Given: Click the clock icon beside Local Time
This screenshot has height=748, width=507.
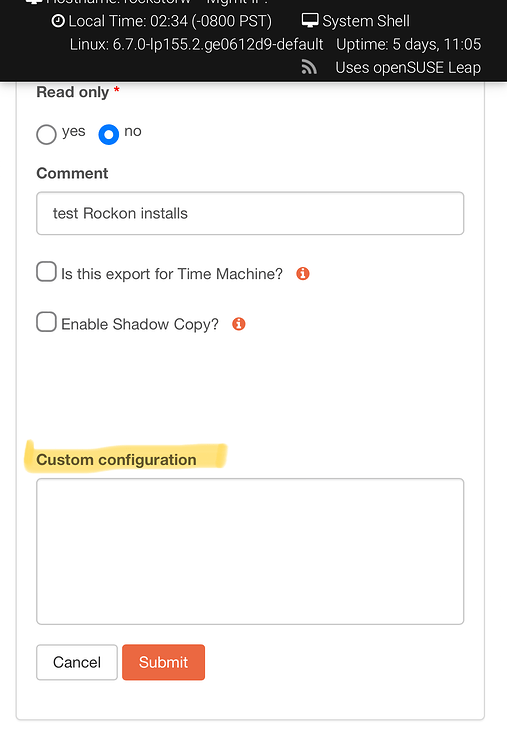Looking at the screenshot, I should [x=58, y=21].
